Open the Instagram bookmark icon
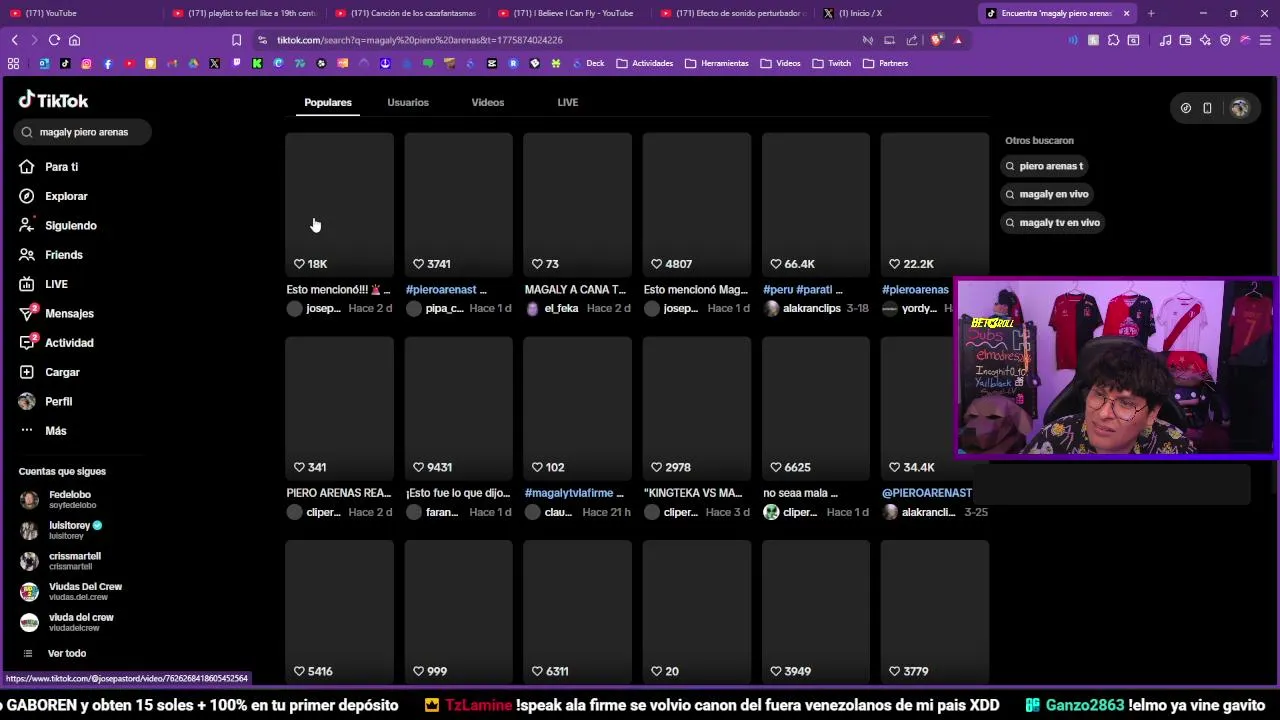Screen dimensions: 1280x720 (x=86, y=63)
